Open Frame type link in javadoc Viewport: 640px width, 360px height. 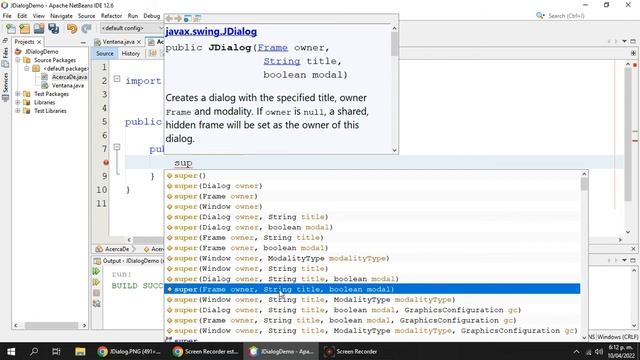point(273,48)
